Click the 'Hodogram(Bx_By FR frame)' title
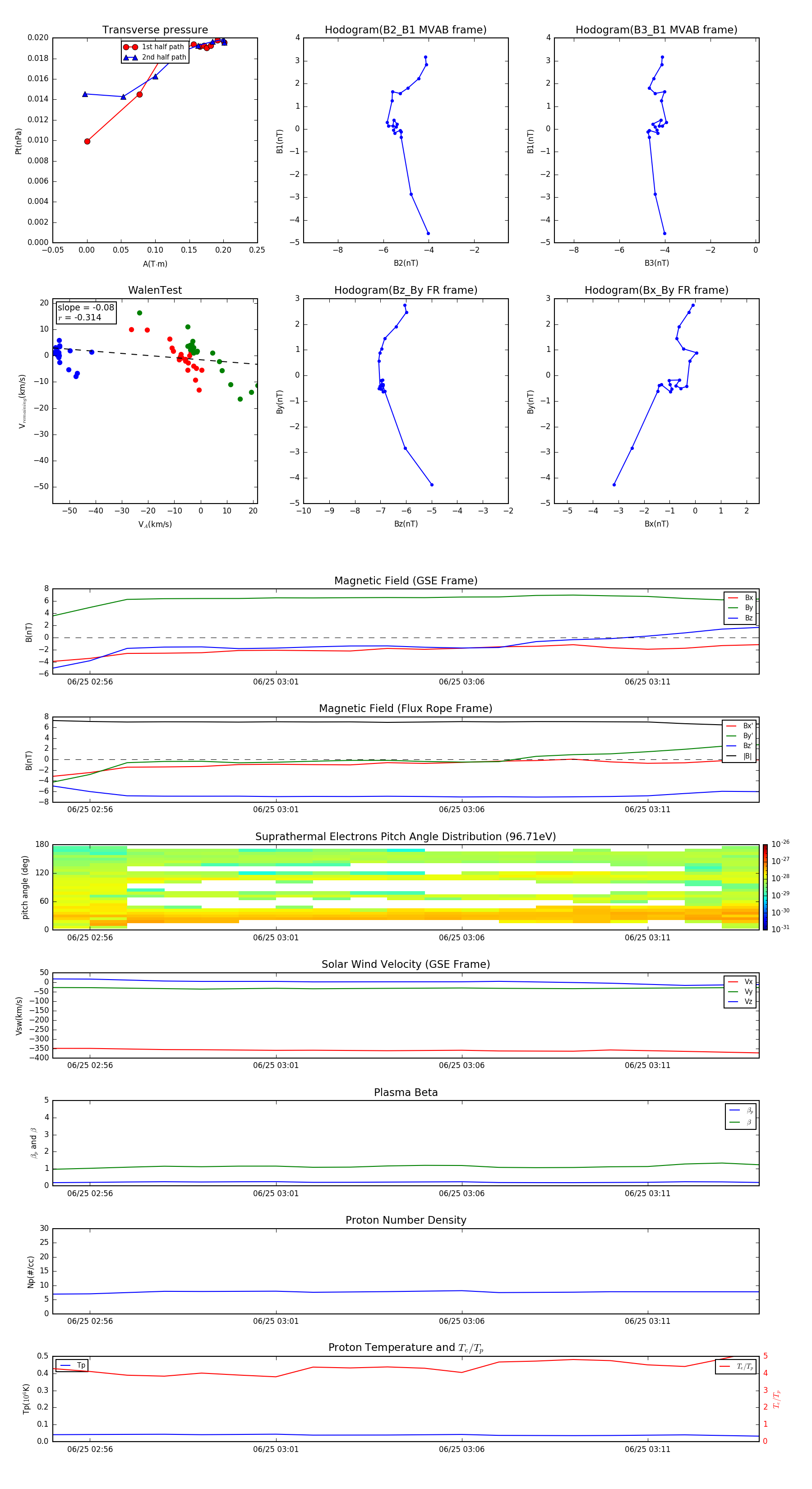Viewport: 812px width, 1489px height. pyautogui.click(x=656, y=290)
